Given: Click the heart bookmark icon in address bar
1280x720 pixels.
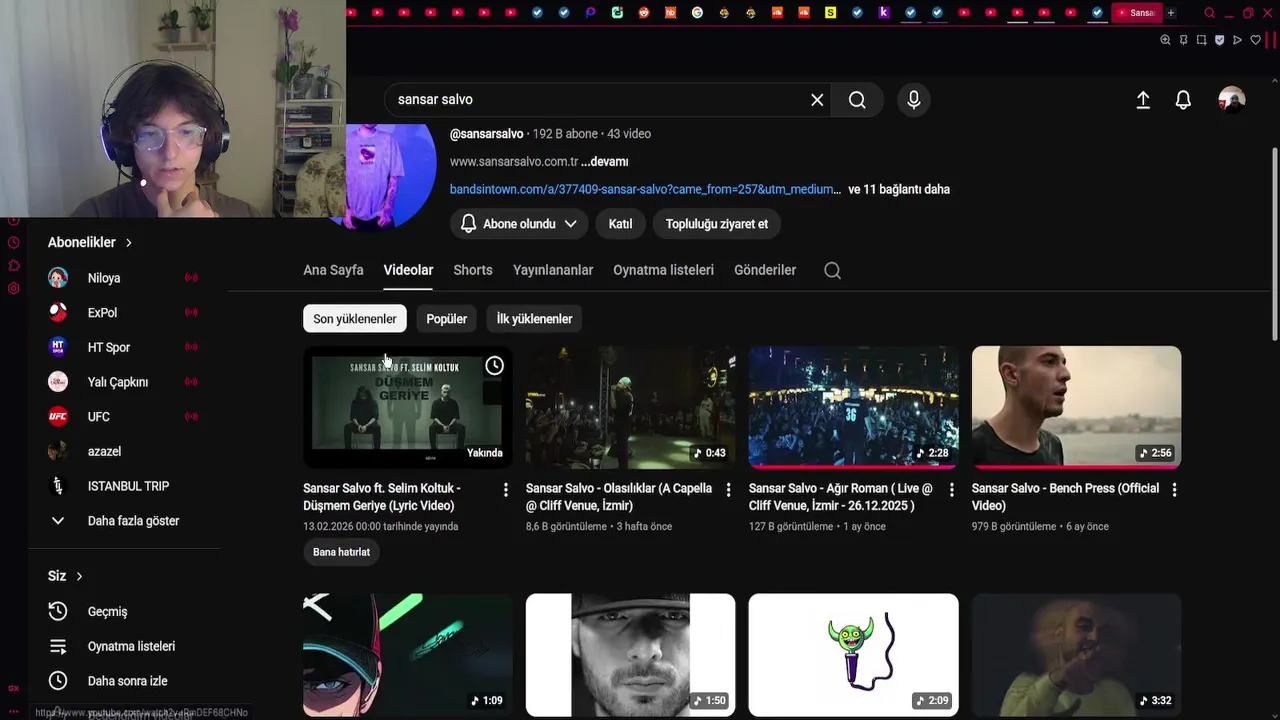Looking at the screenshot, I should click(1256, 40).
